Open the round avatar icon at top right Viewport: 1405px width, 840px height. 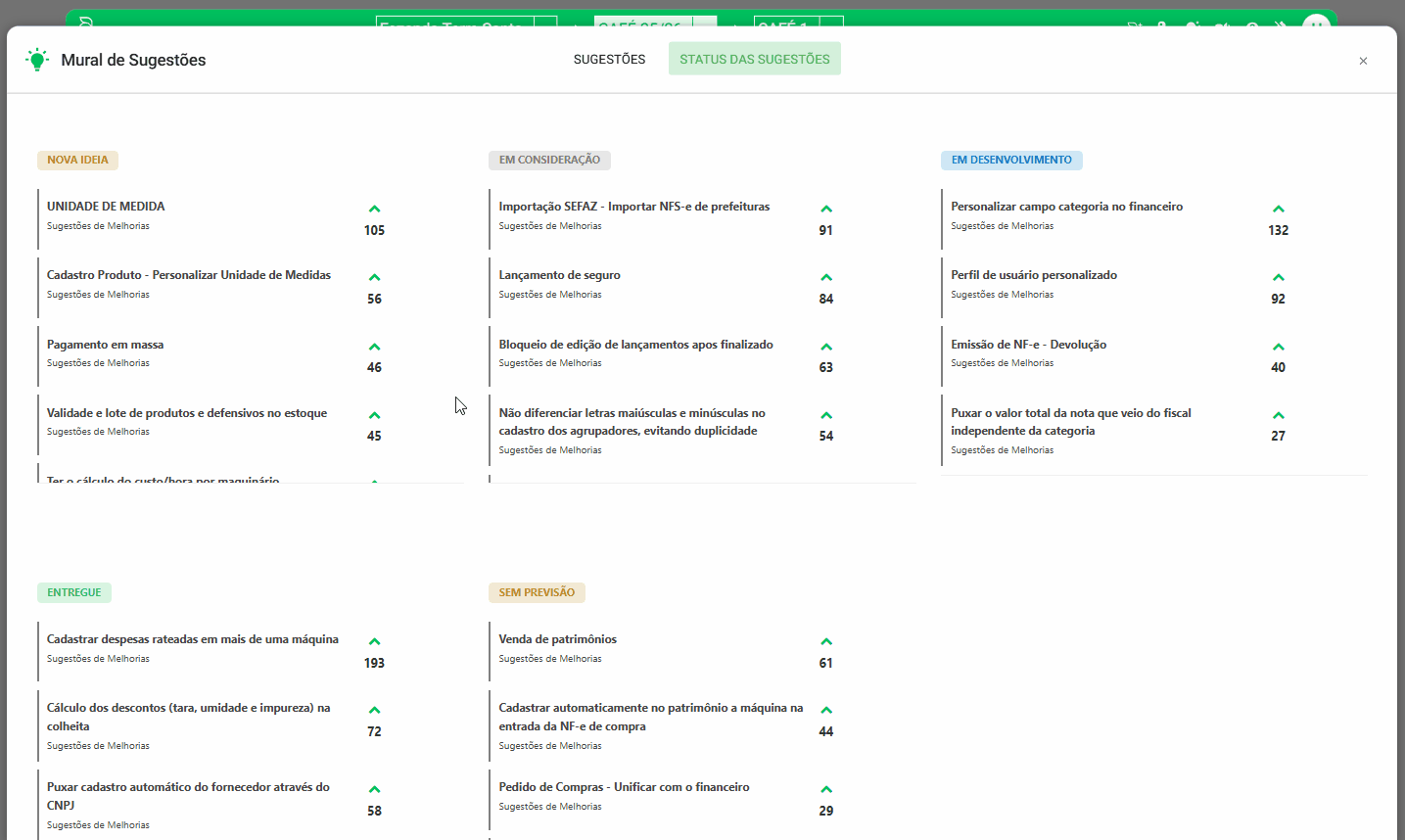[1316, 28]
